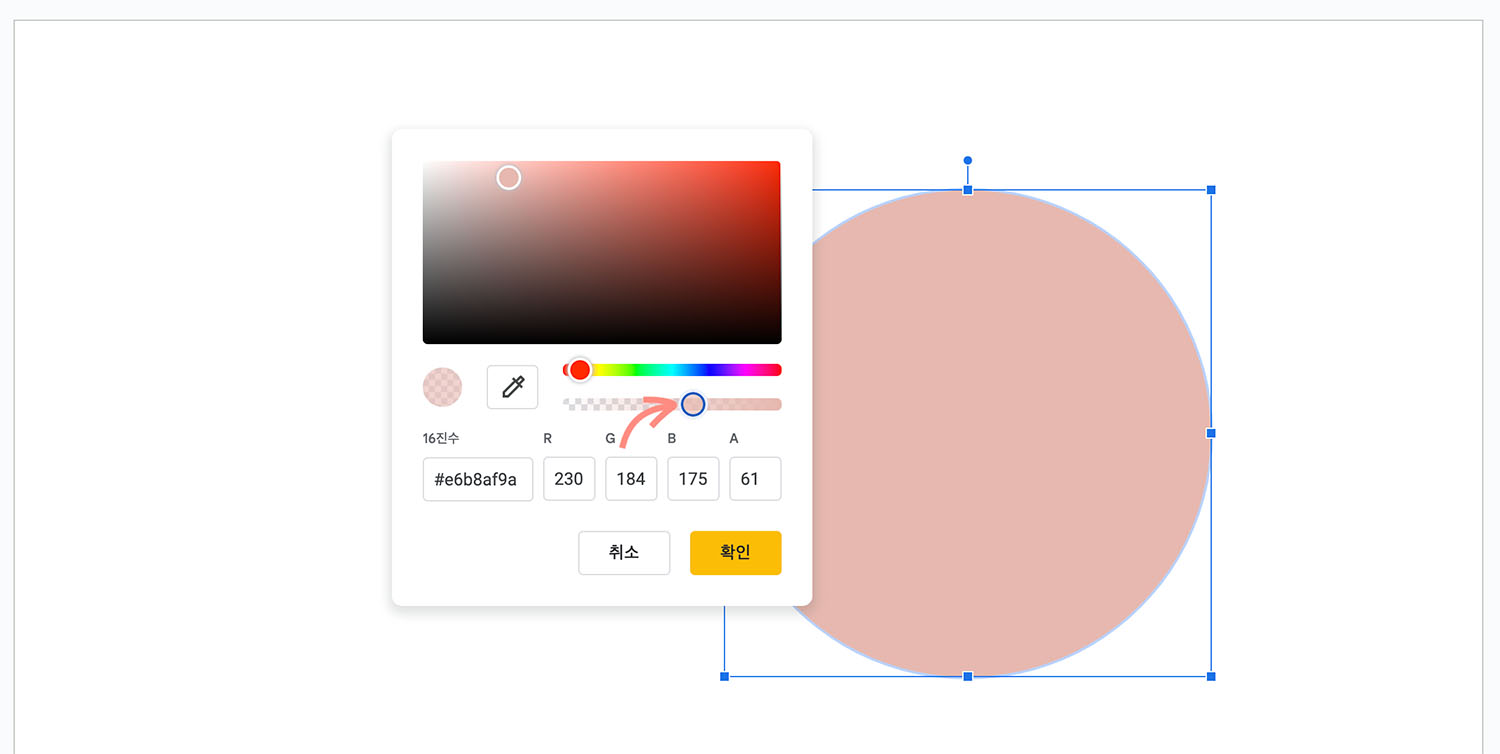The width and height of the screenshot is (1500, 754).
Task: Click the B value field showing 175
Action: 693,479
